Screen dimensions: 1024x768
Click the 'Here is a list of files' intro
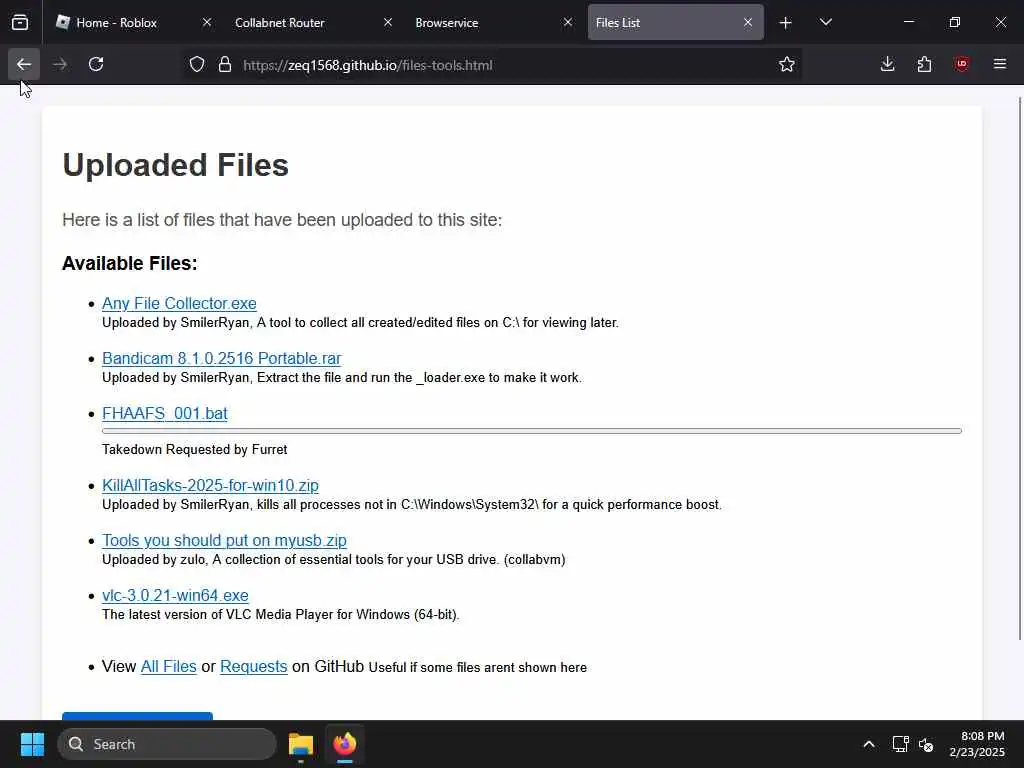pos(282,219)
